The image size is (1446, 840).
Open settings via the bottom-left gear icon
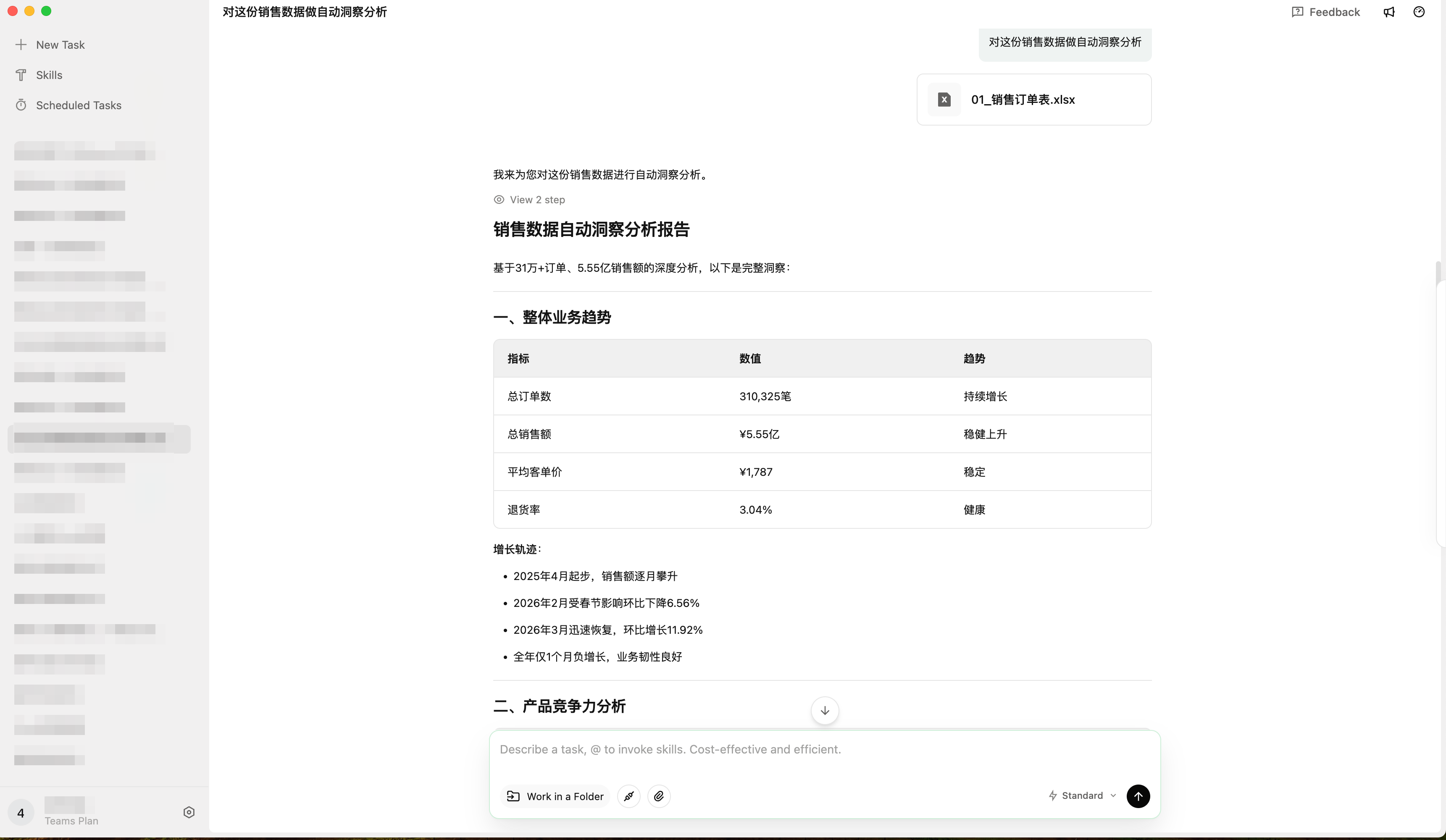(189, 812)
